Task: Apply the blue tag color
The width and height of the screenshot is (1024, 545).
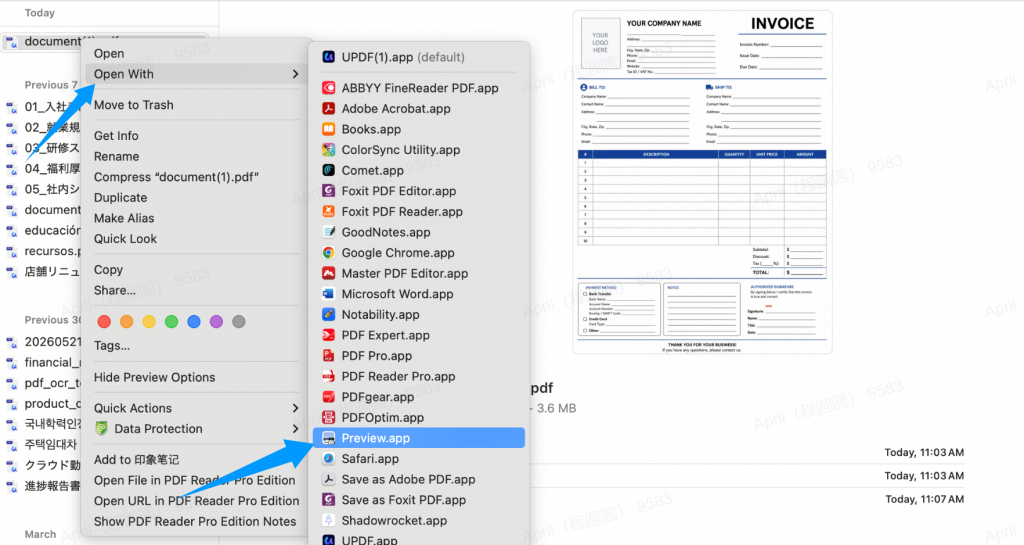Action: [194, 321]
